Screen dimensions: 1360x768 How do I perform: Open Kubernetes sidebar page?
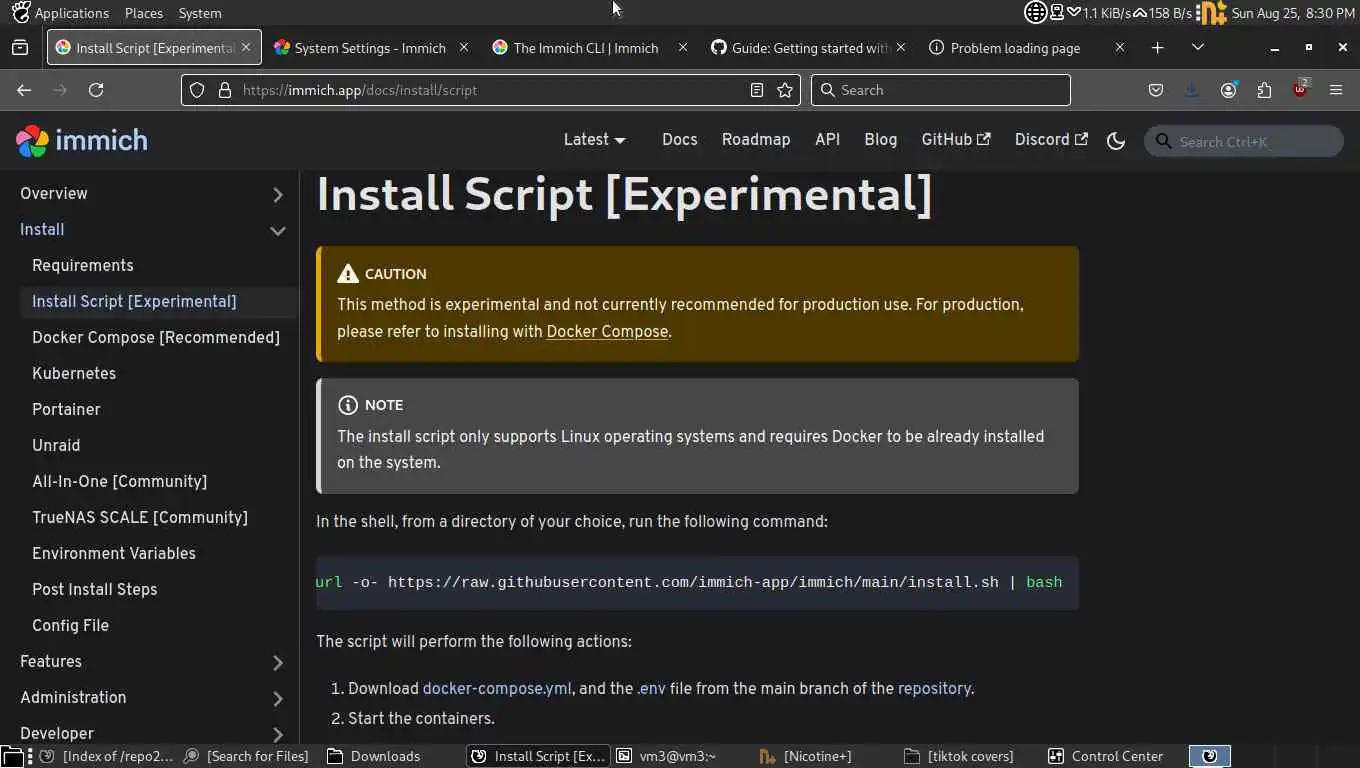coord(74,374)
